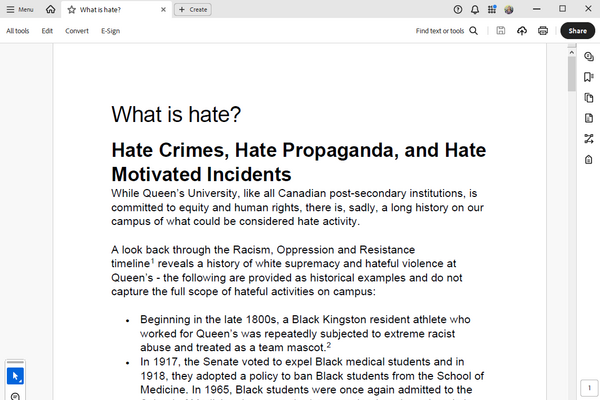
Task: Click the Create button
Action: [193, 10]
